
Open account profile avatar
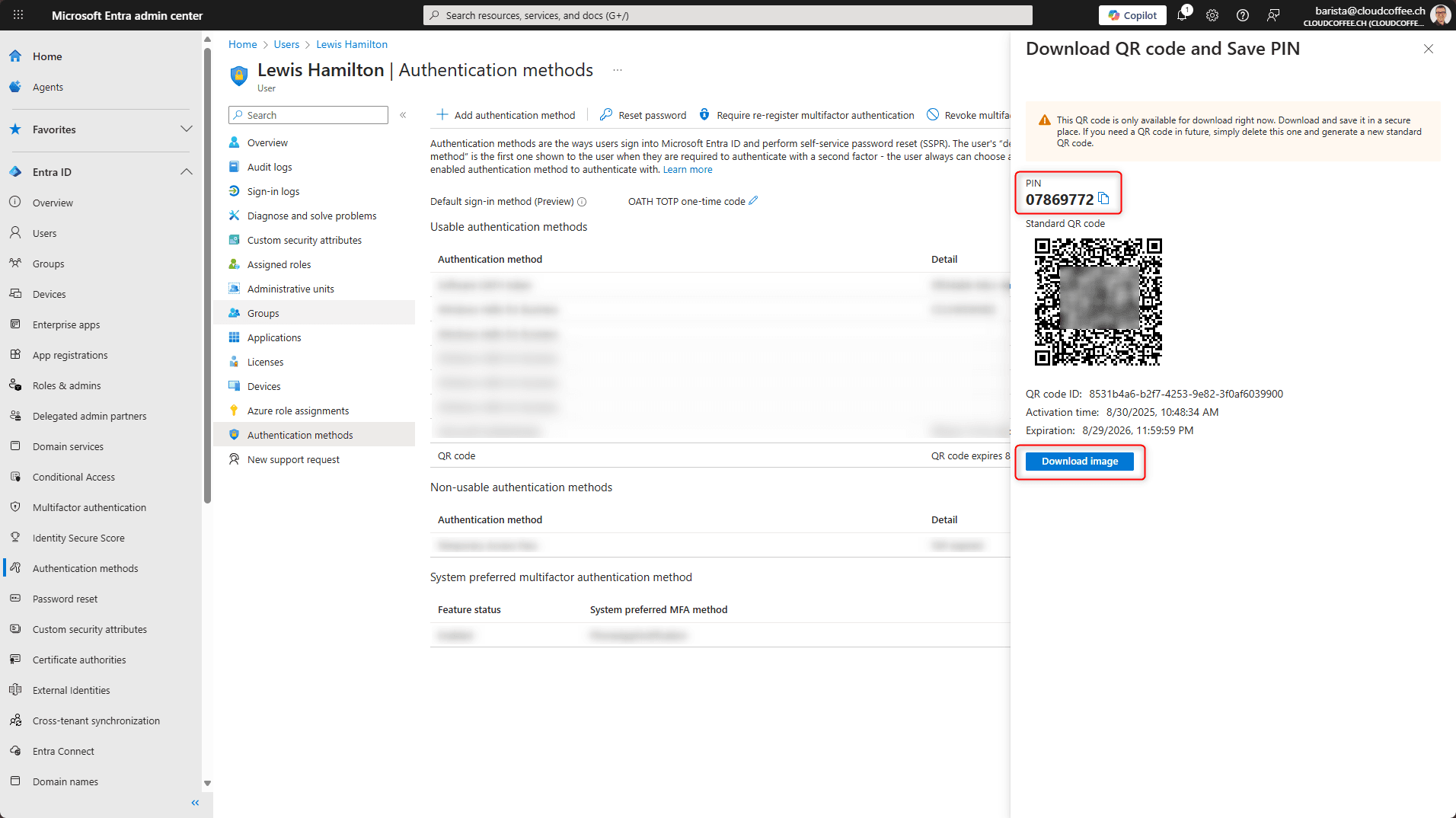tap(1441, 15)
